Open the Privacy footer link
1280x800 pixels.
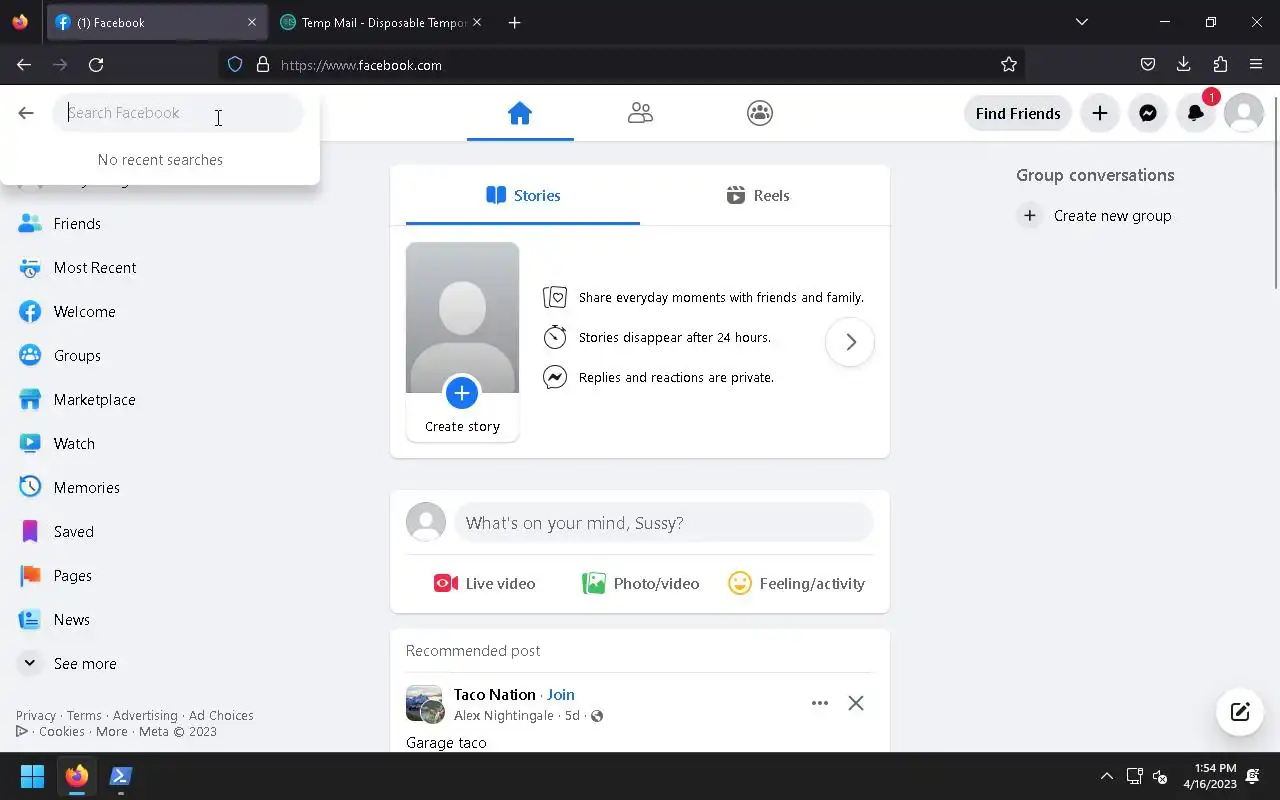[x=36, y=716]
